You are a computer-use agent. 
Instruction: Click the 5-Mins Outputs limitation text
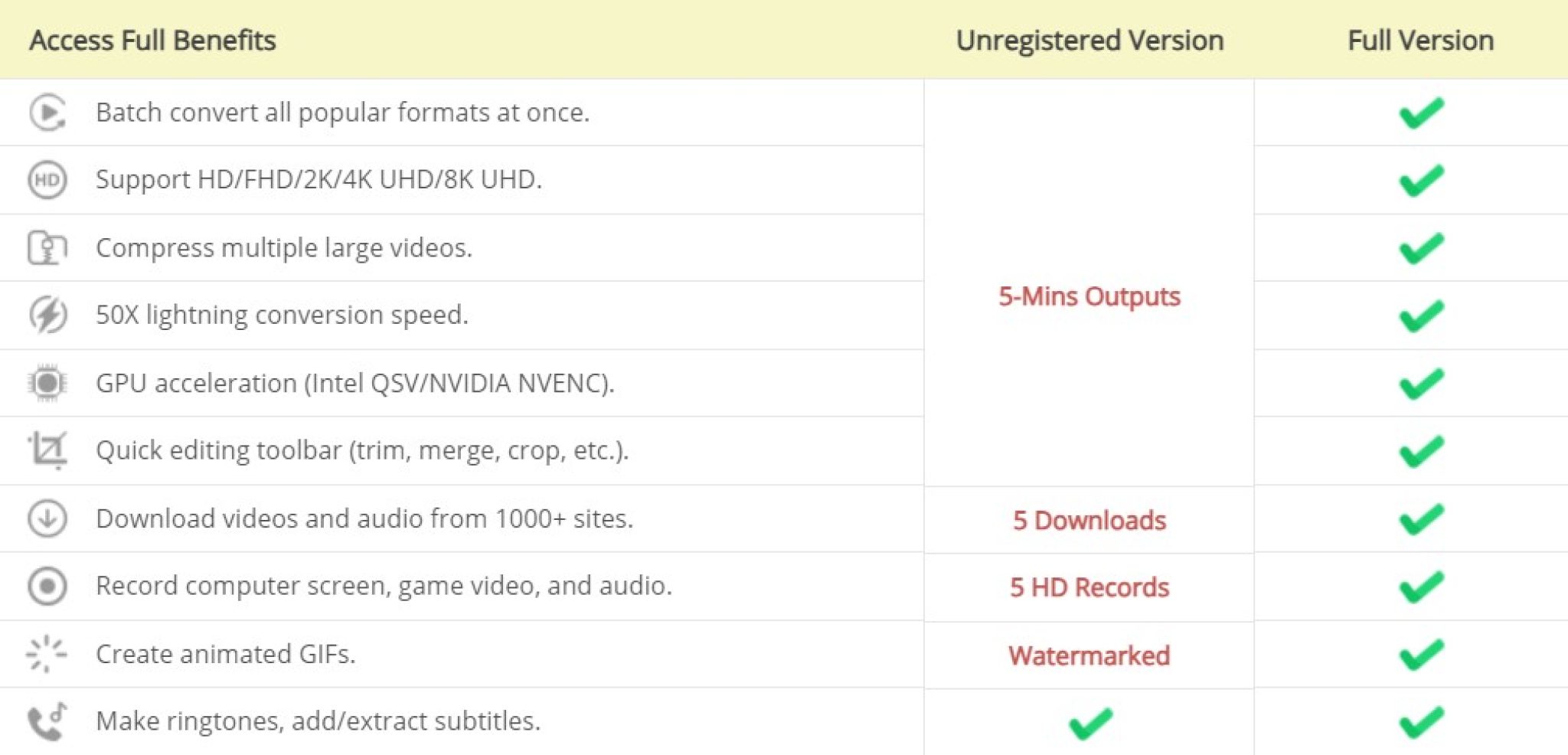coord(1089,296)
